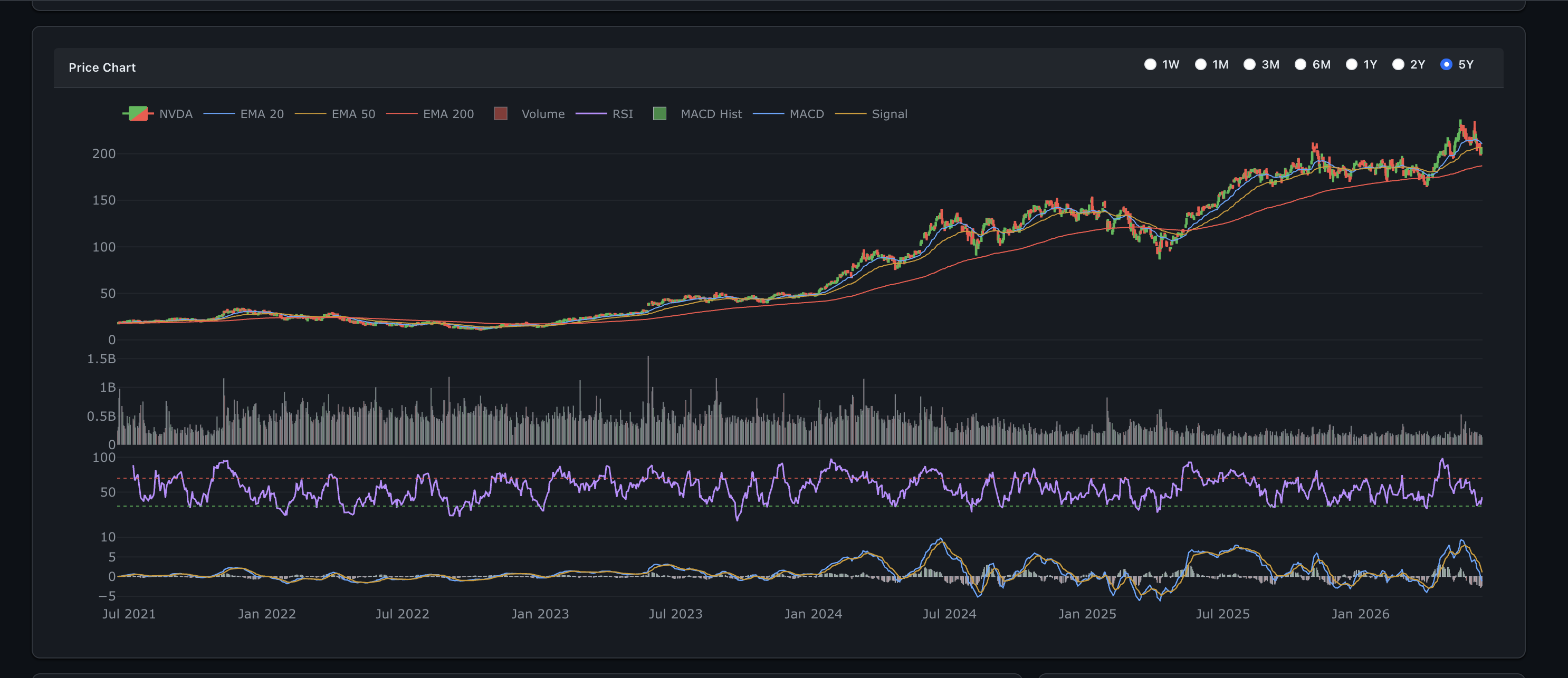Click the 1.5B volume axis label
The width and height of the screenshot is (1568, 678).
pyautogui.click(x=101, y=359)
